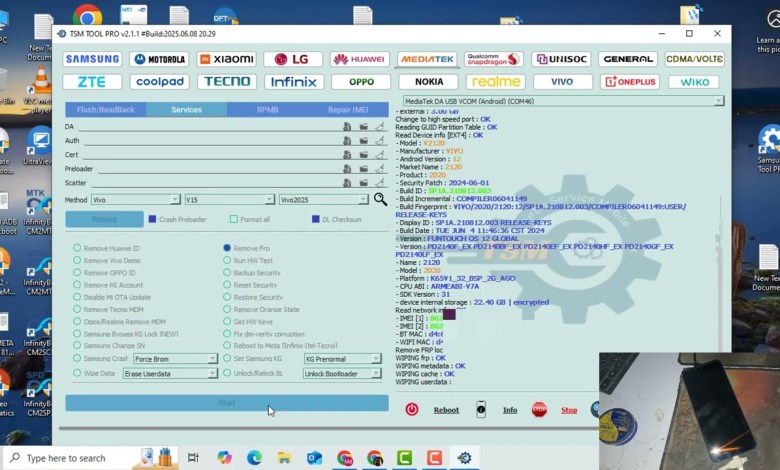
Task: Click the Info link at bottom
Action: [x=510, y=410]
